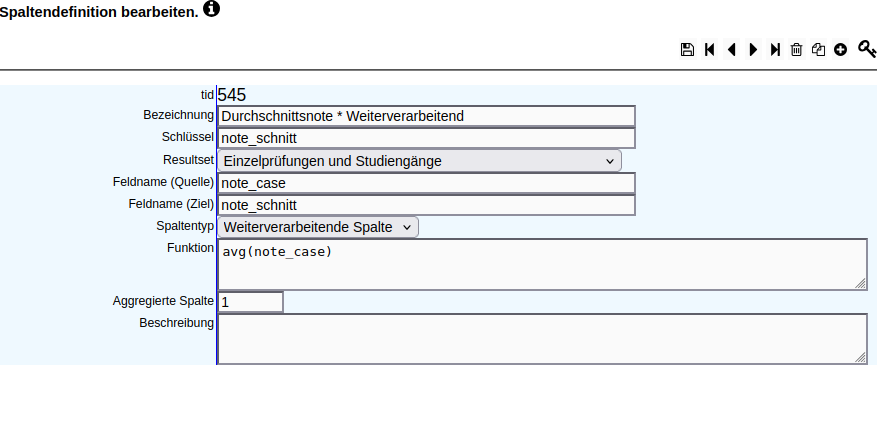Go to next record arrow
The height and width of the screenshot is (433, 877).
pyautogui.click(x=753, y=49)
